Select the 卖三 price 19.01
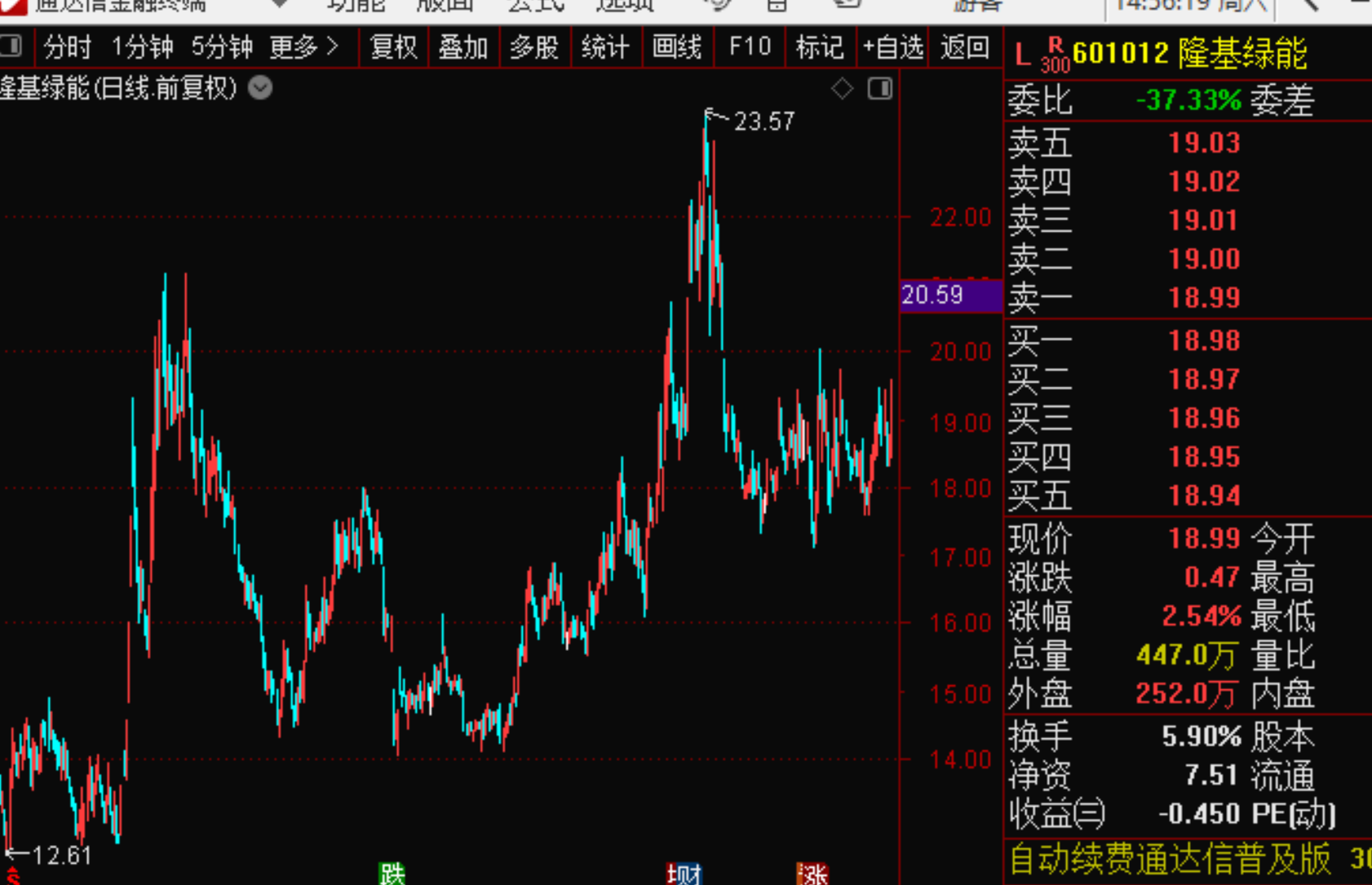Image resolution: width=1372 pixels, height=885 pixels. 1204,220
